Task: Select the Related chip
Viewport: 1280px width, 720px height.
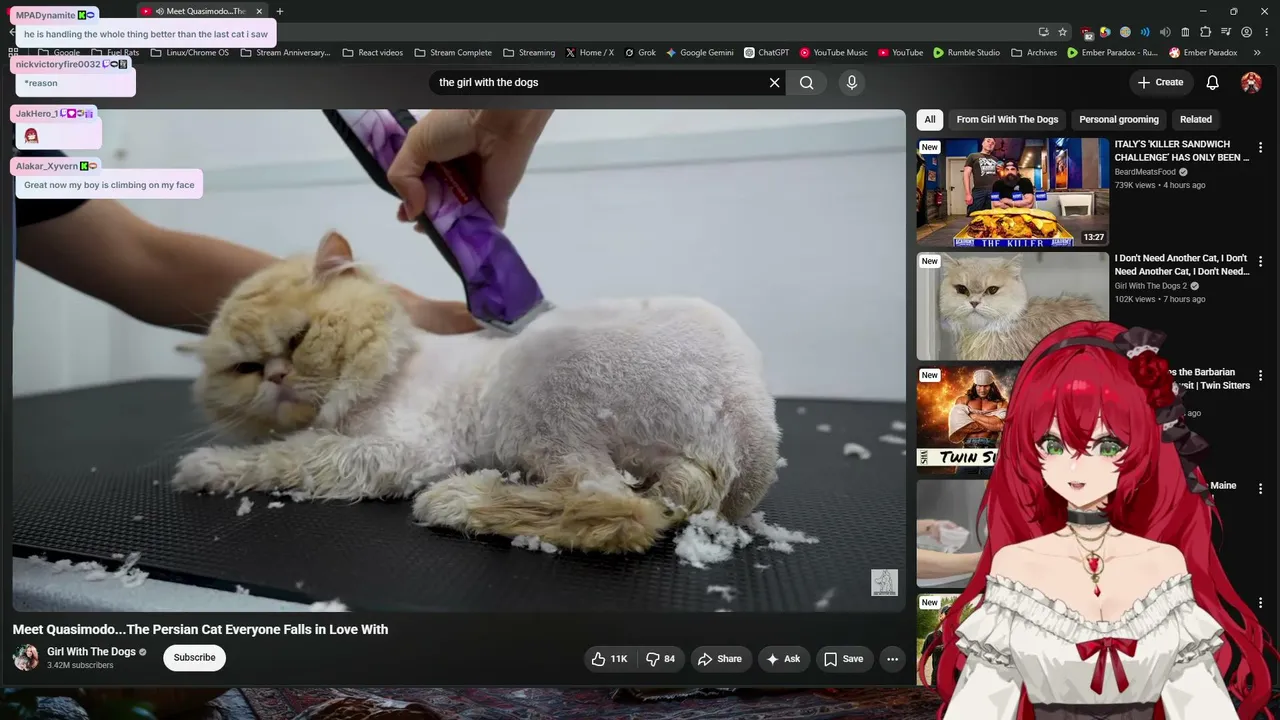Action: point(1195,120)
